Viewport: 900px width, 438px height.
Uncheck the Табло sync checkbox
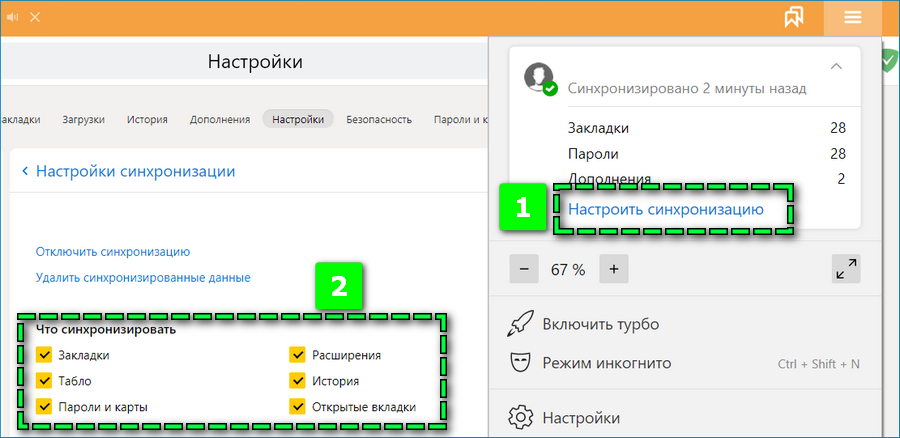pyautogui.click(x=44, y=381)
